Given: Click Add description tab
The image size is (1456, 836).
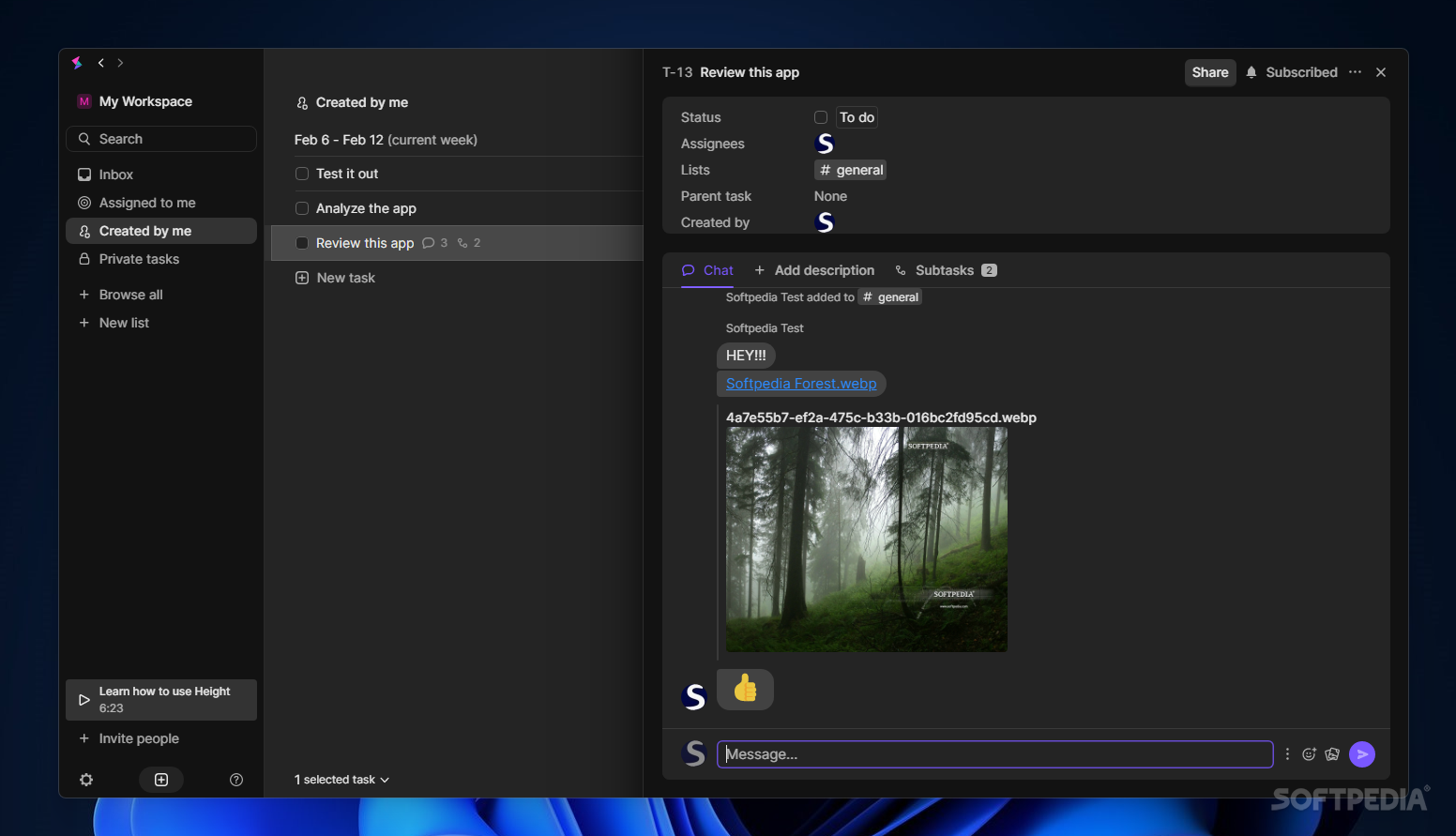Looking at the screenshot, I should pos(814,270).
